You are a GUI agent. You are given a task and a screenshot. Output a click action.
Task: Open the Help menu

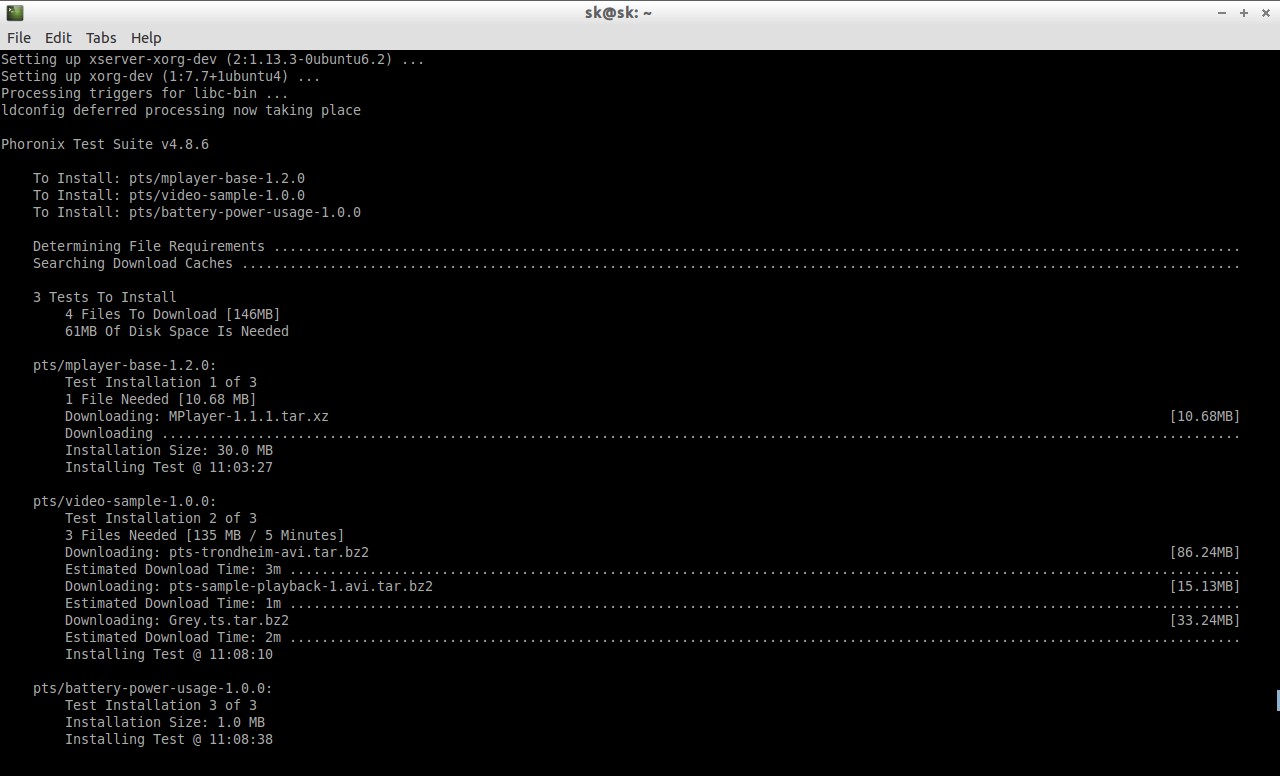pos(146,37)
